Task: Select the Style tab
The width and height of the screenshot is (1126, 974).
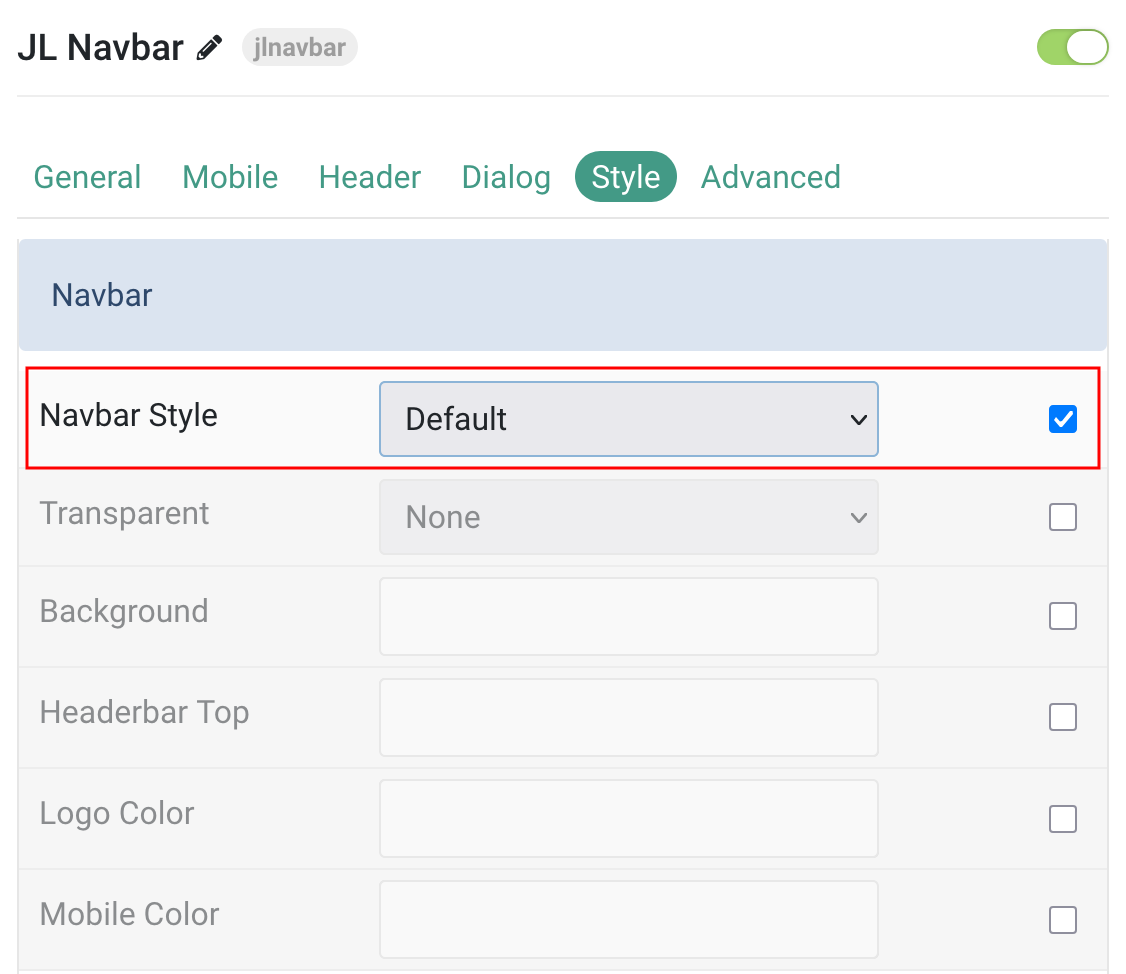Action: tap(625, 177)
